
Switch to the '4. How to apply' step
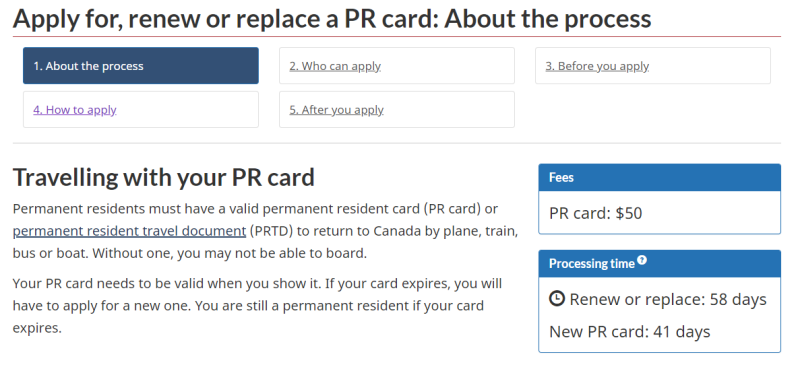(141, 110)
